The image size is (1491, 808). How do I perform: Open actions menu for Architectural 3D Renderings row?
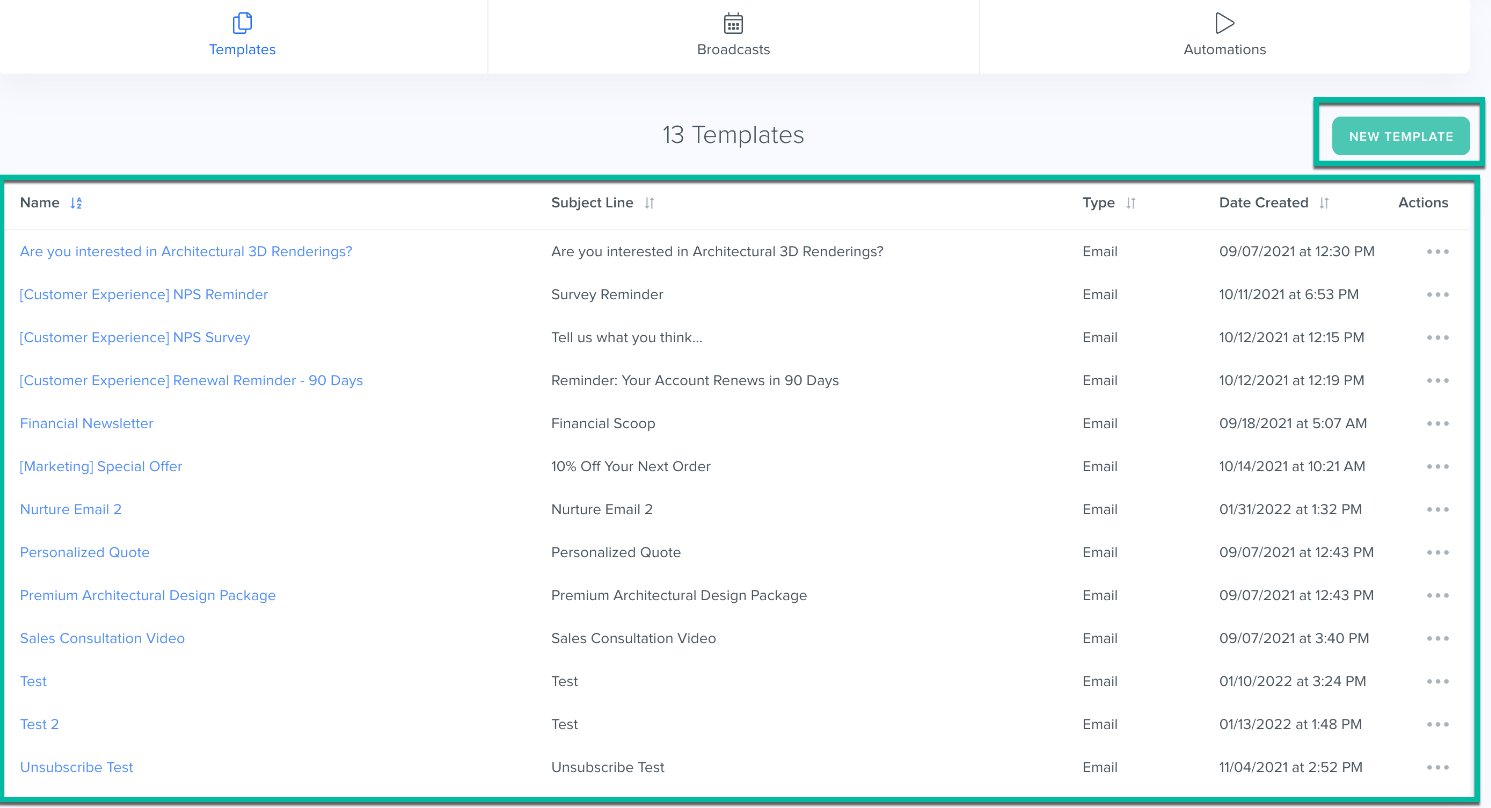point(1438,252)
